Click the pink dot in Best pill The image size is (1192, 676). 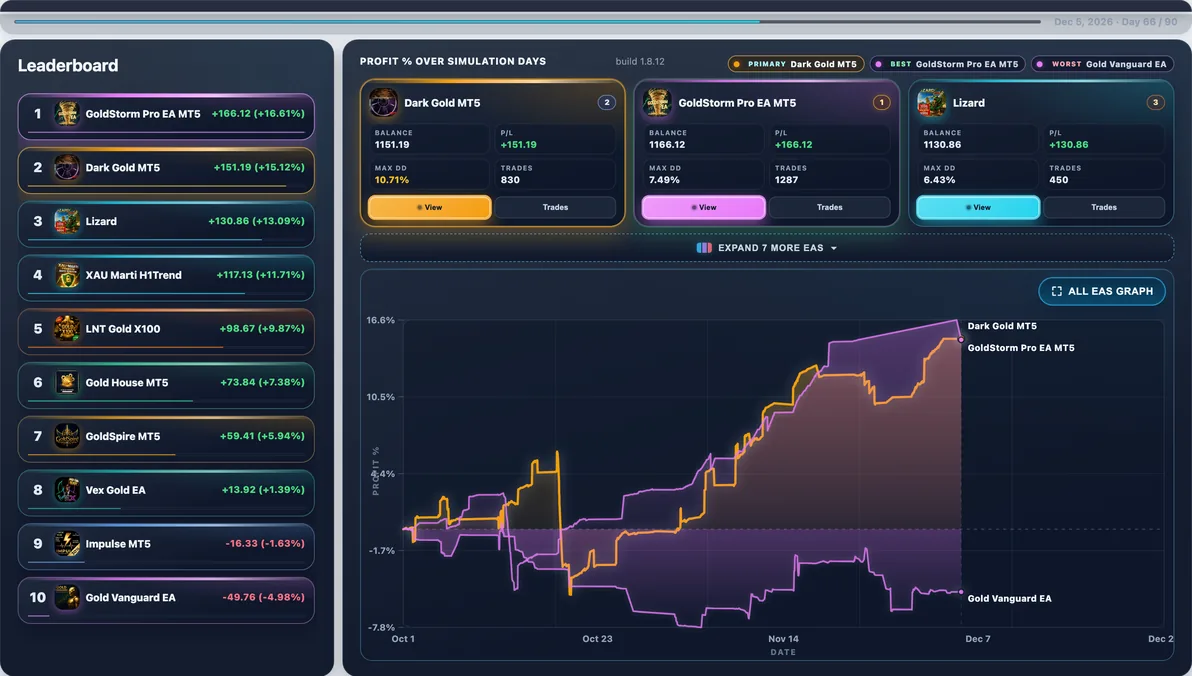(879, 65)
